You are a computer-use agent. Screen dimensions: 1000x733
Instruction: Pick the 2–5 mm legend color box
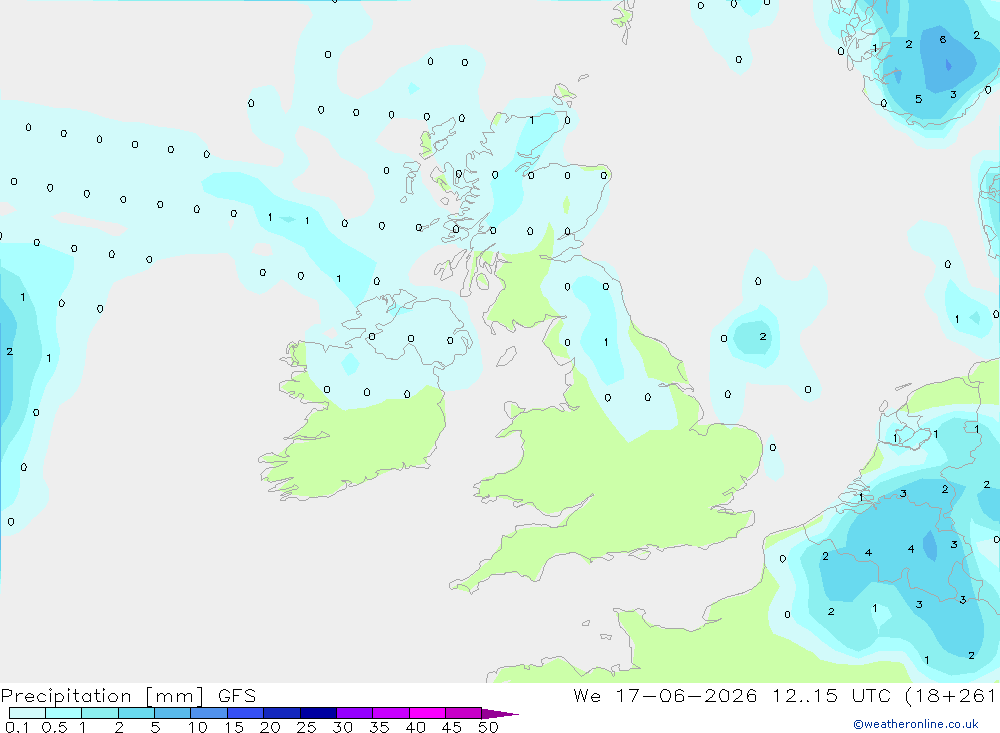pyautogui.click(x=136, y=713)
